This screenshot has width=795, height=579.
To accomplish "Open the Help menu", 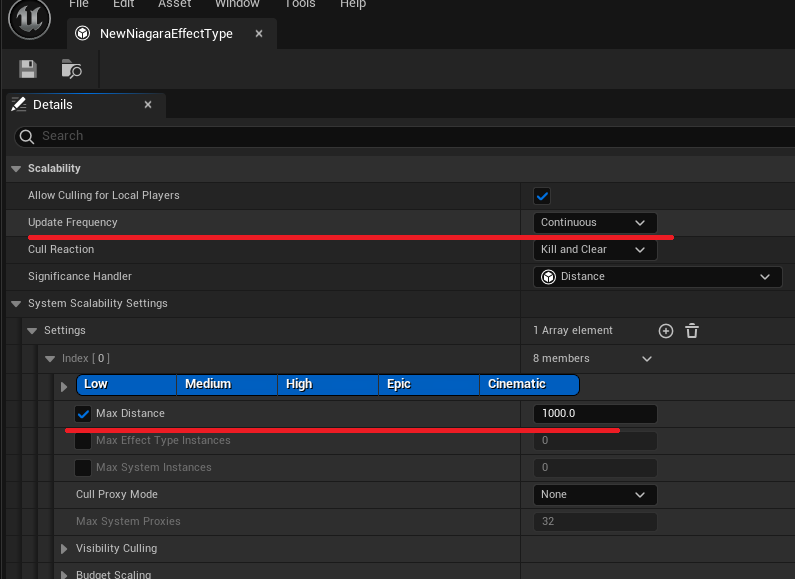I will [x=353, y=4].
